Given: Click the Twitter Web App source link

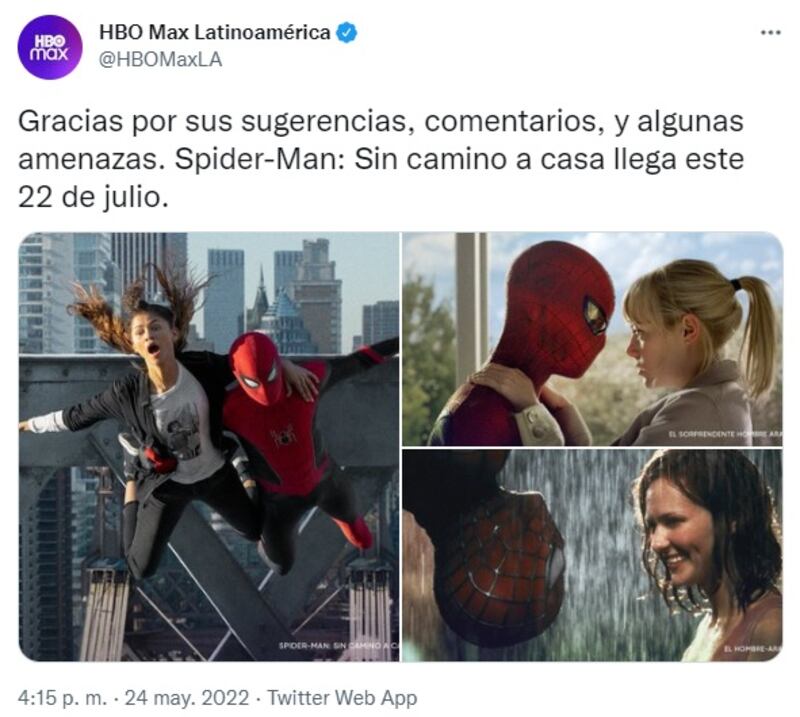Looking at the screenshot, I should (x=342, y=697).
